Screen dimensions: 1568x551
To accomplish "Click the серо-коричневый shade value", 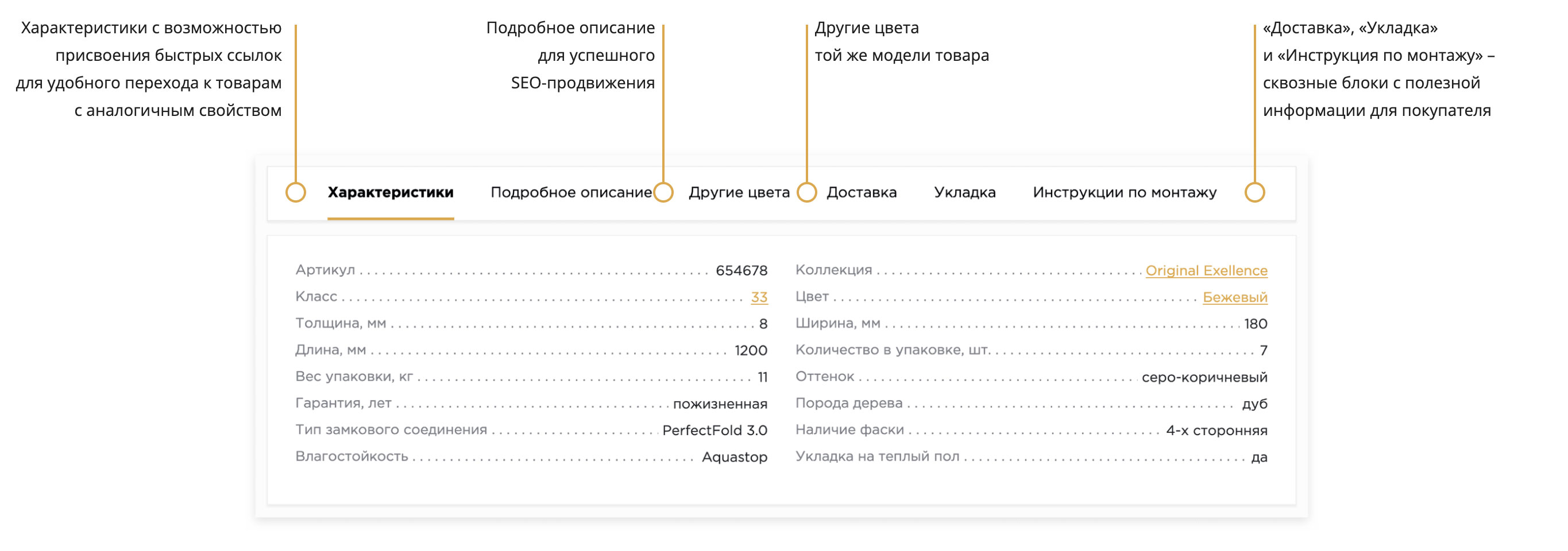I will pos(1204,377).
